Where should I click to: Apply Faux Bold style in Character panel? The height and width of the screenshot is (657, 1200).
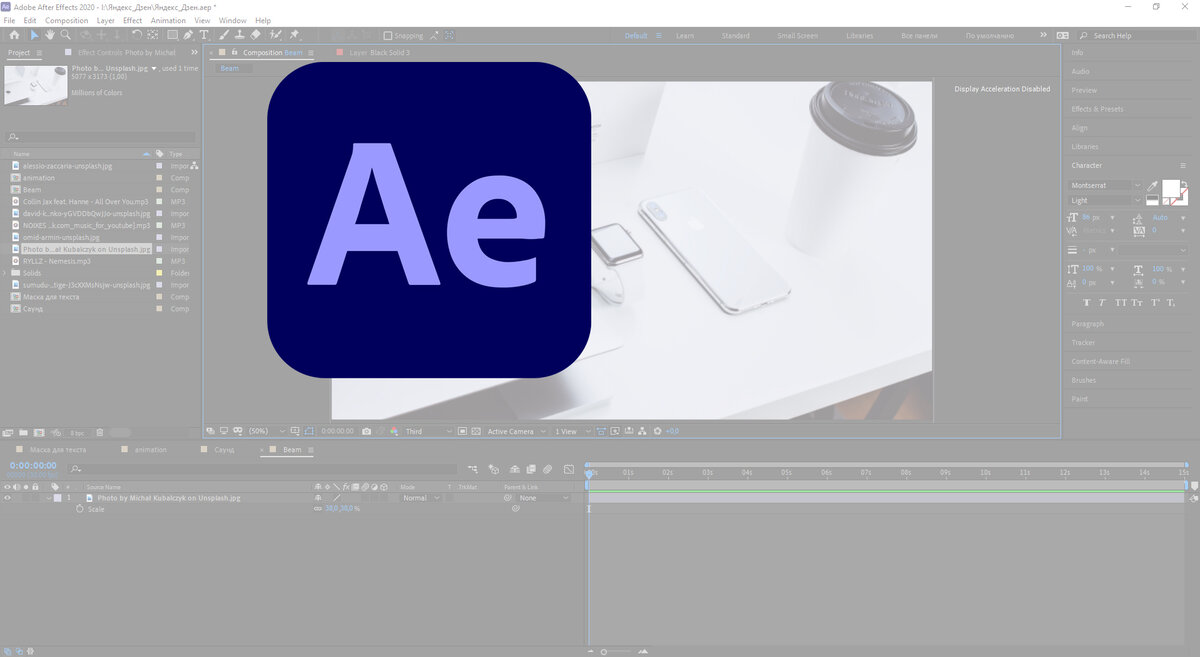(1087, 302)
